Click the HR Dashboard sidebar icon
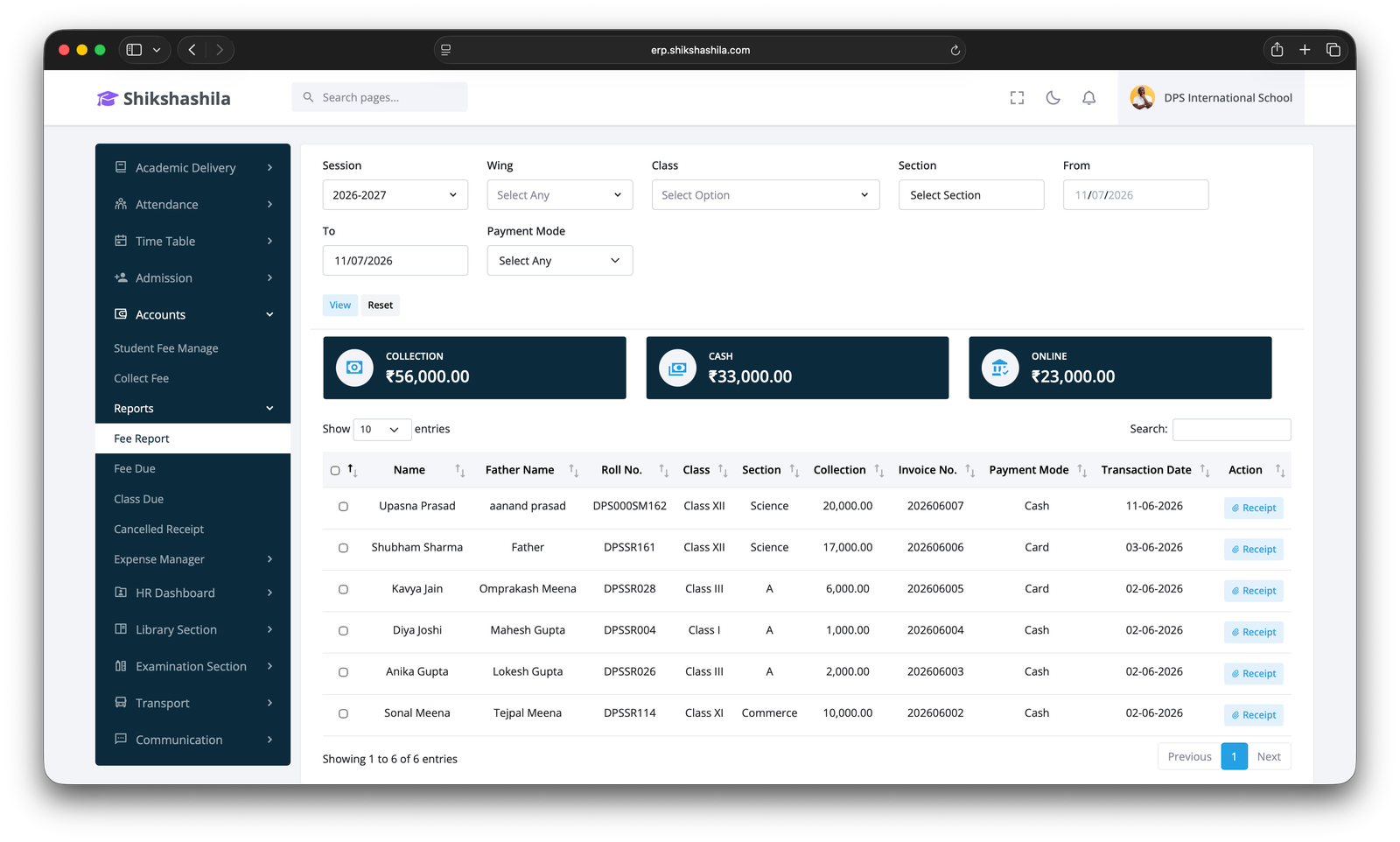 [x=121, y=593]
